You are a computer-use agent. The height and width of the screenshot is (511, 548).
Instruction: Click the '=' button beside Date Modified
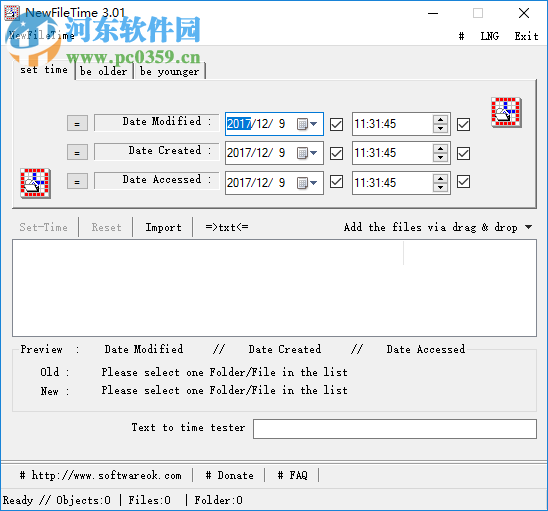click(77, 123)
